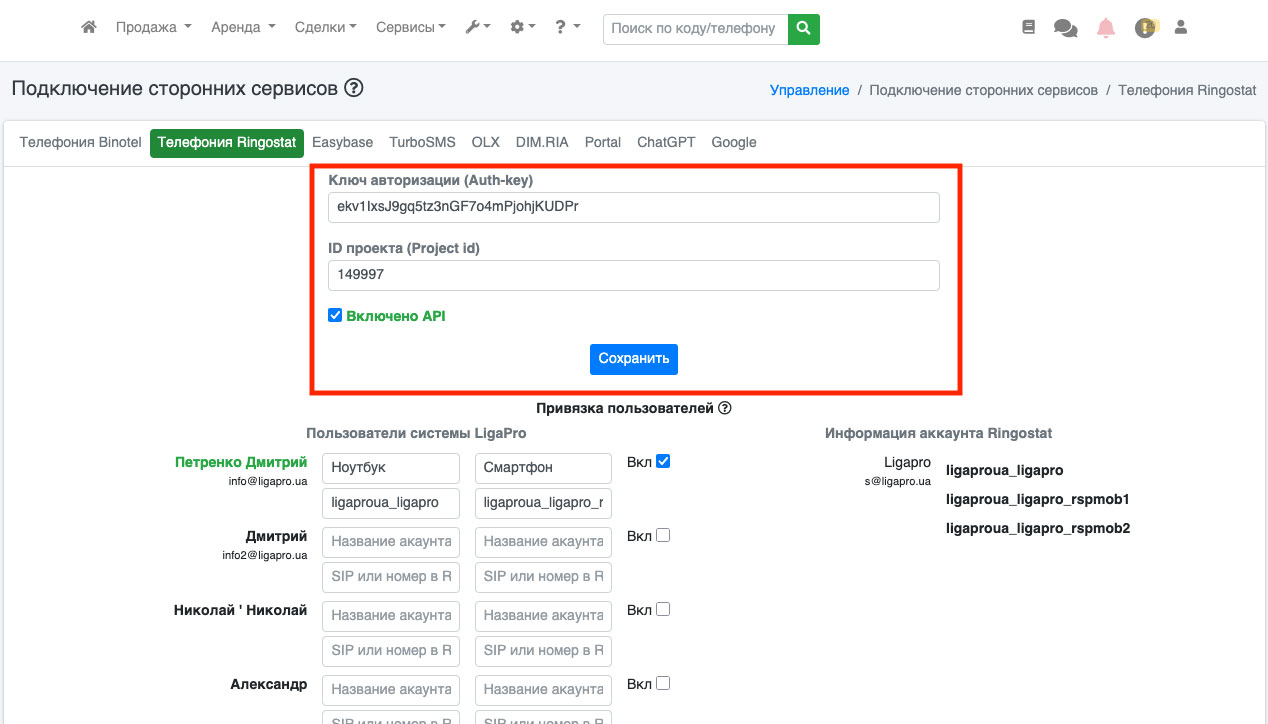
Task: Follow the Управление breadcrumb link
Action: coord(810,90)
